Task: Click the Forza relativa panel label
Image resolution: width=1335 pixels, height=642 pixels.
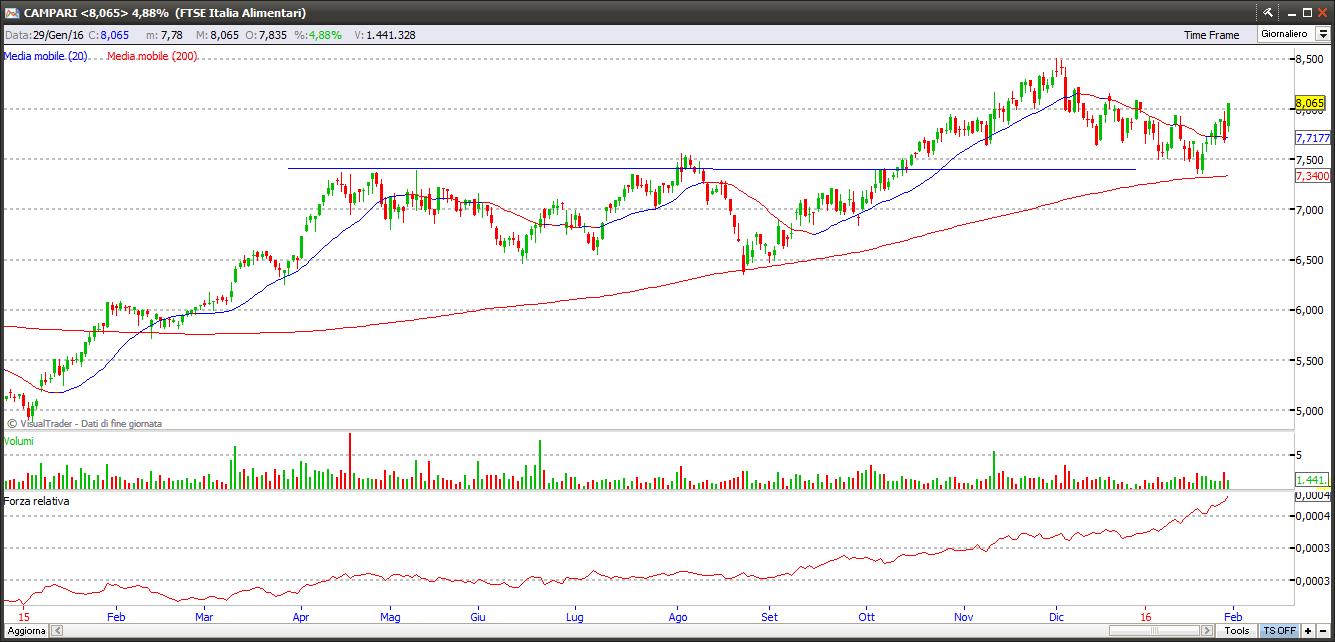Action: (x=37, y=500)
